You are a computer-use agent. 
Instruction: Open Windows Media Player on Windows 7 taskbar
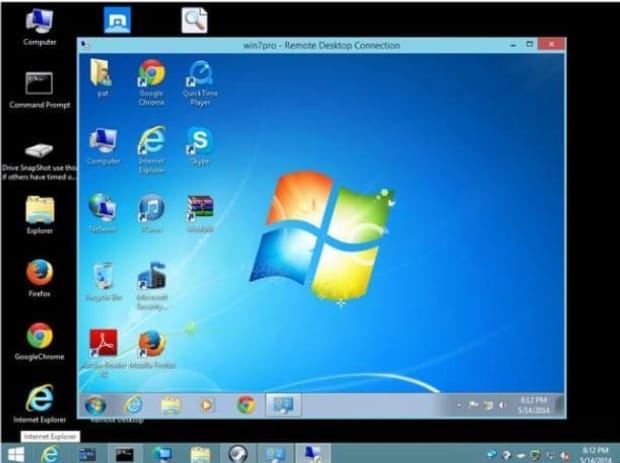tap(207, 405)
